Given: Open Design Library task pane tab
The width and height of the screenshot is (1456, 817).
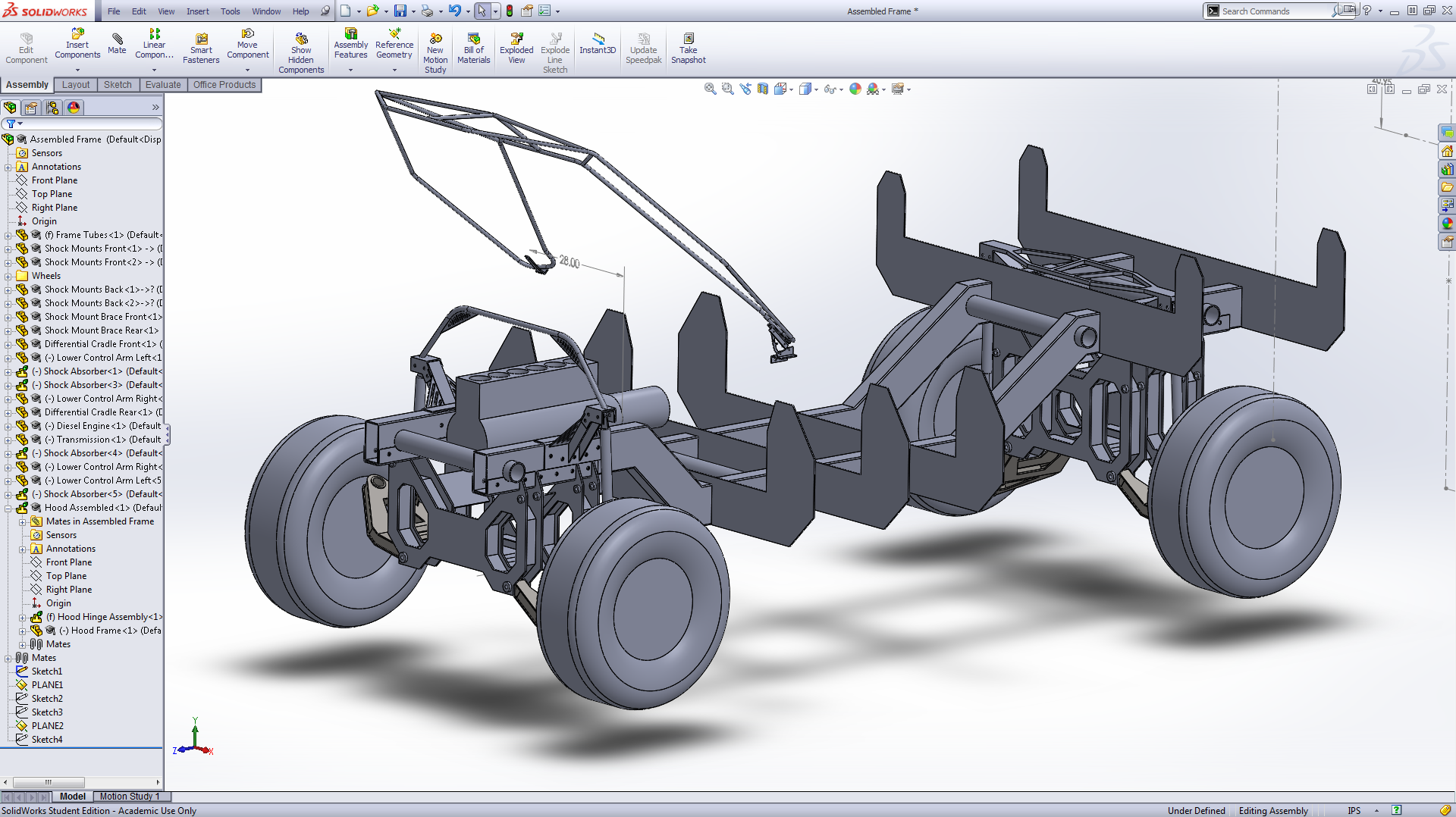Looking at the screenshot, I should click(1448, 169).
